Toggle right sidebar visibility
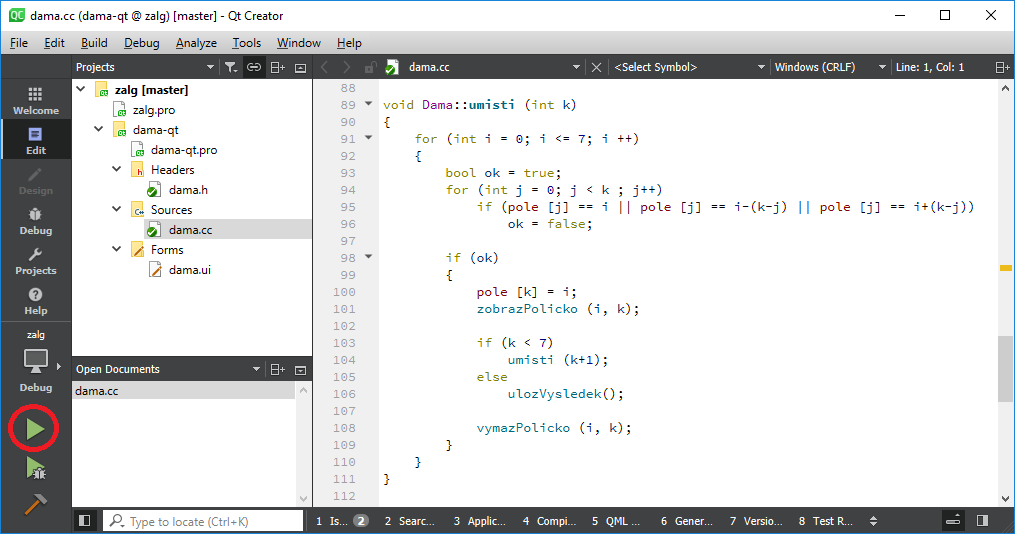 coord(983,520)
